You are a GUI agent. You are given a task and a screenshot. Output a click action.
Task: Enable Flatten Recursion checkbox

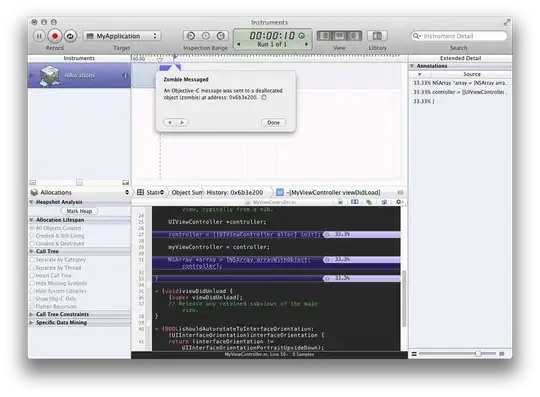32,306
